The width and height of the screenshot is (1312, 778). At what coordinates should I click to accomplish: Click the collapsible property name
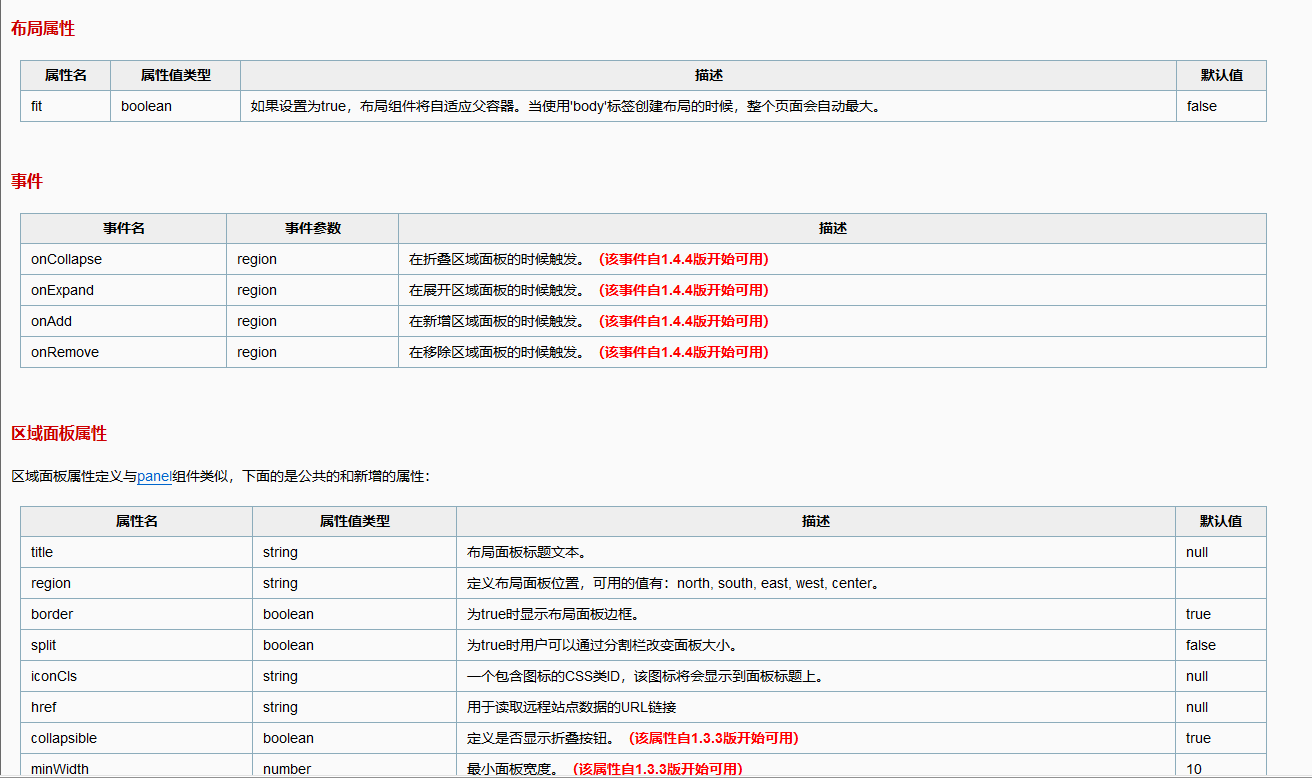pyautogui.click(x=64, y=738)
